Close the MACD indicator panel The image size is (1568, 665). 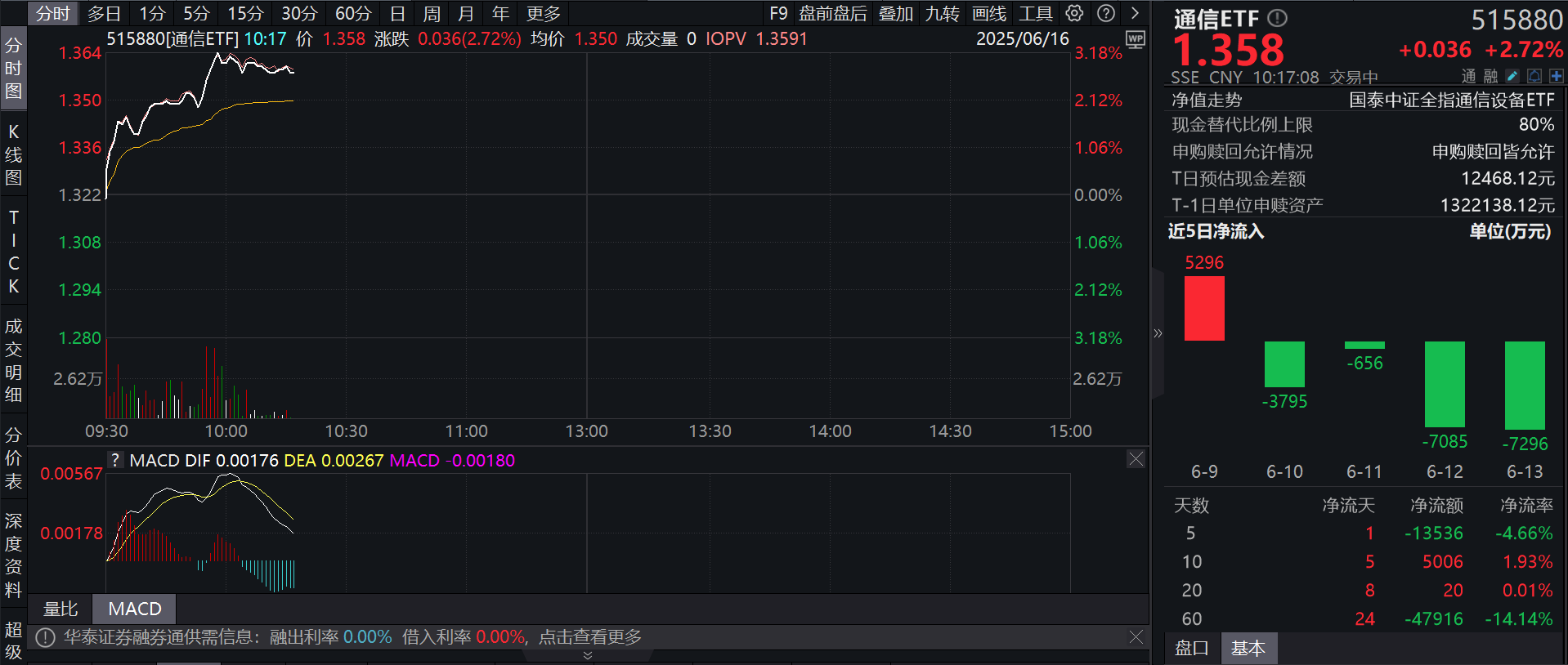click(x=1136, y=459)
